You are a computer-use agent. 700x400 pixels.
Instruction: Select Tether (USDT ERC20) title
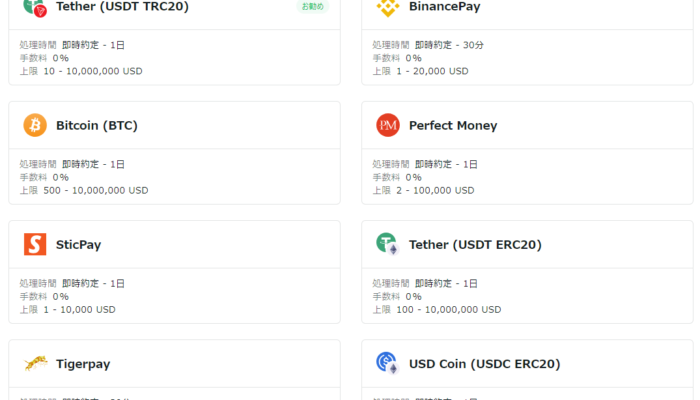[x=475, y=245]
